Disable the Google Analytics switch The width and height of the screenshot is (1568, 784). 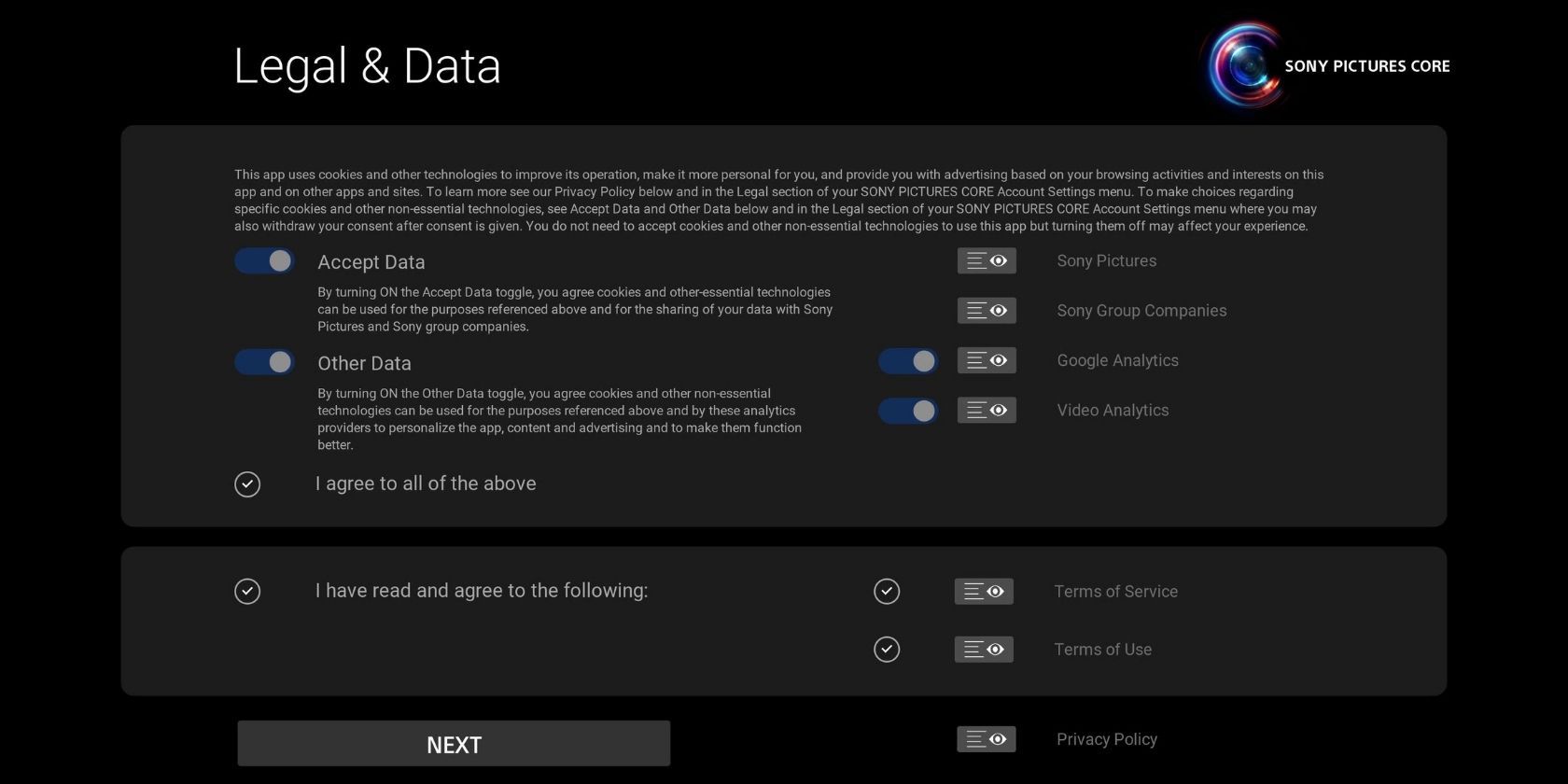pyautogui.click(x=907, y=360)
